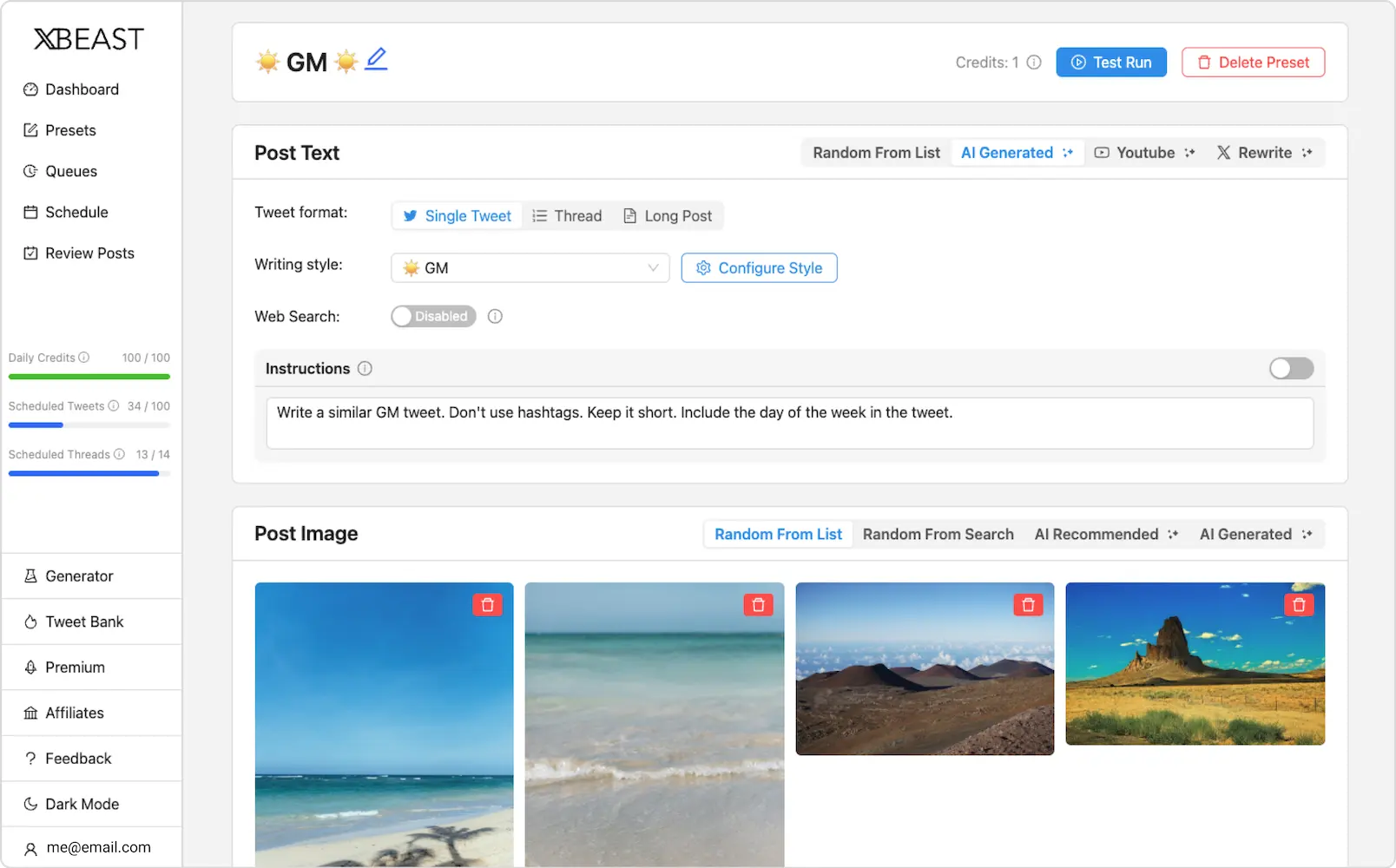
Task: Select the Generator tool
Action: pos(79,575)
